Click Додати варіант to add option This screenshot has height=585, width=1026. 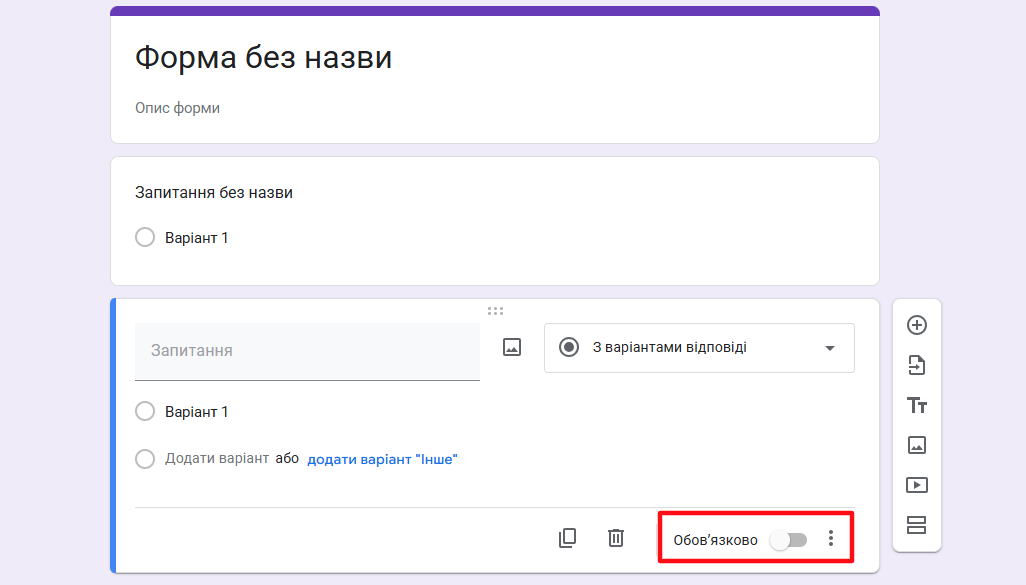[217, 458]
